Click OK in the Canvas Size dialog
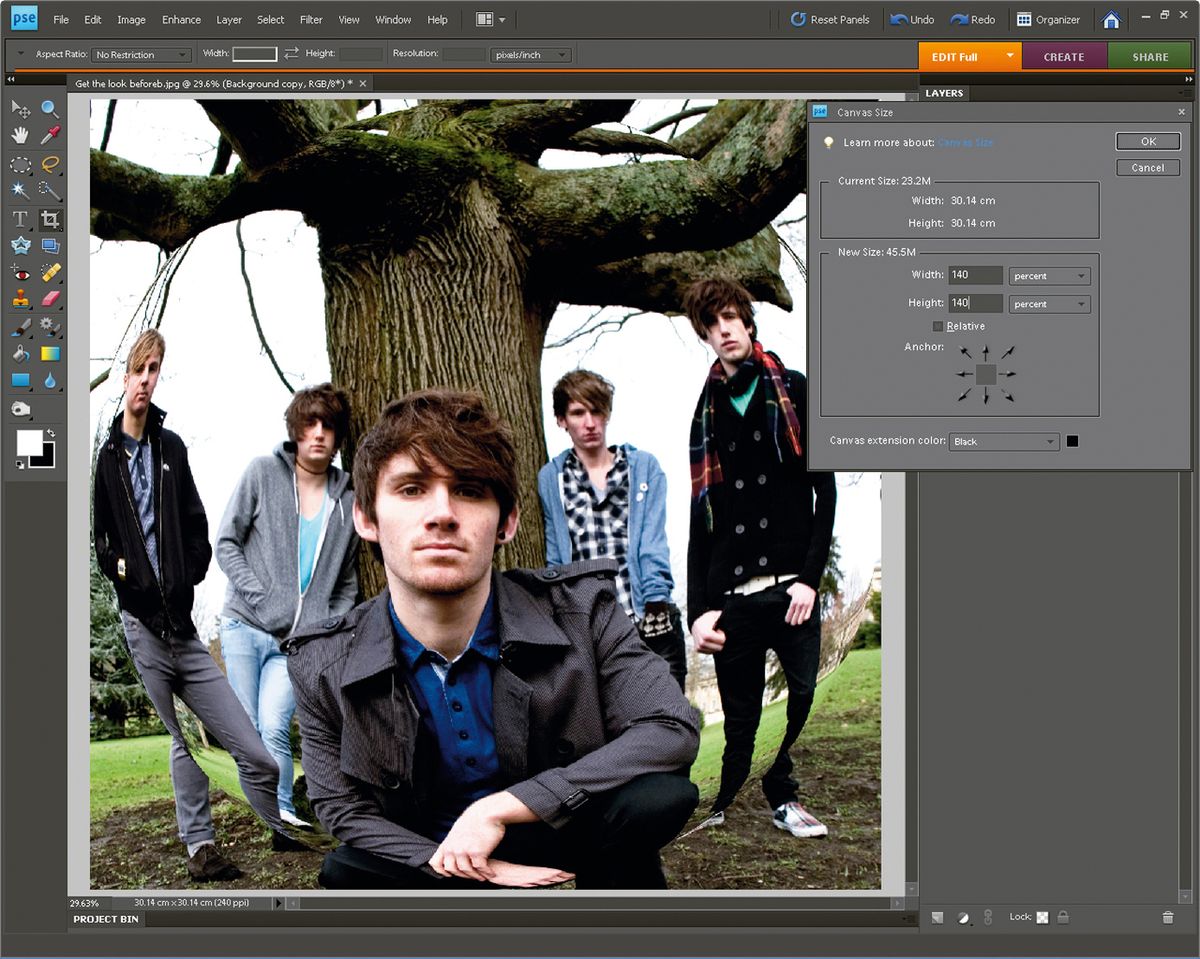The image size is (1200, 959). (1147, 141)
